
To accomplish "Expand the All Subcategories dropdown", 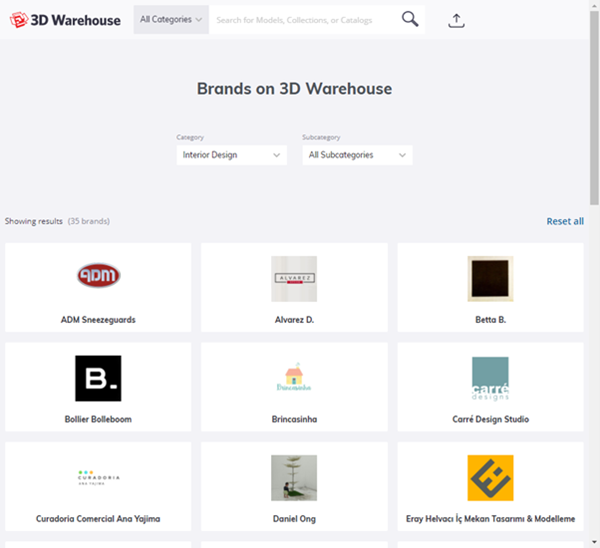I will [357, 155].
